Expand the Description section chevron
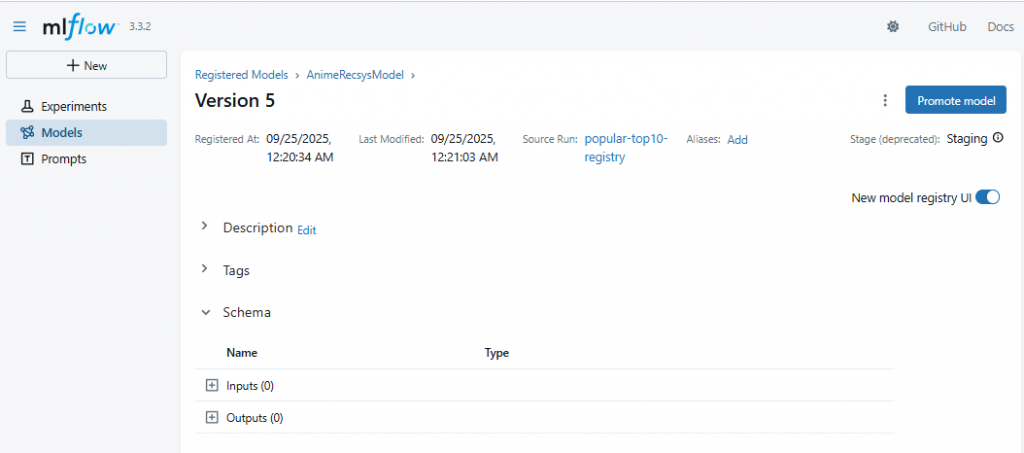Viewport: 1024px width, 453px height. click(205, 226)
